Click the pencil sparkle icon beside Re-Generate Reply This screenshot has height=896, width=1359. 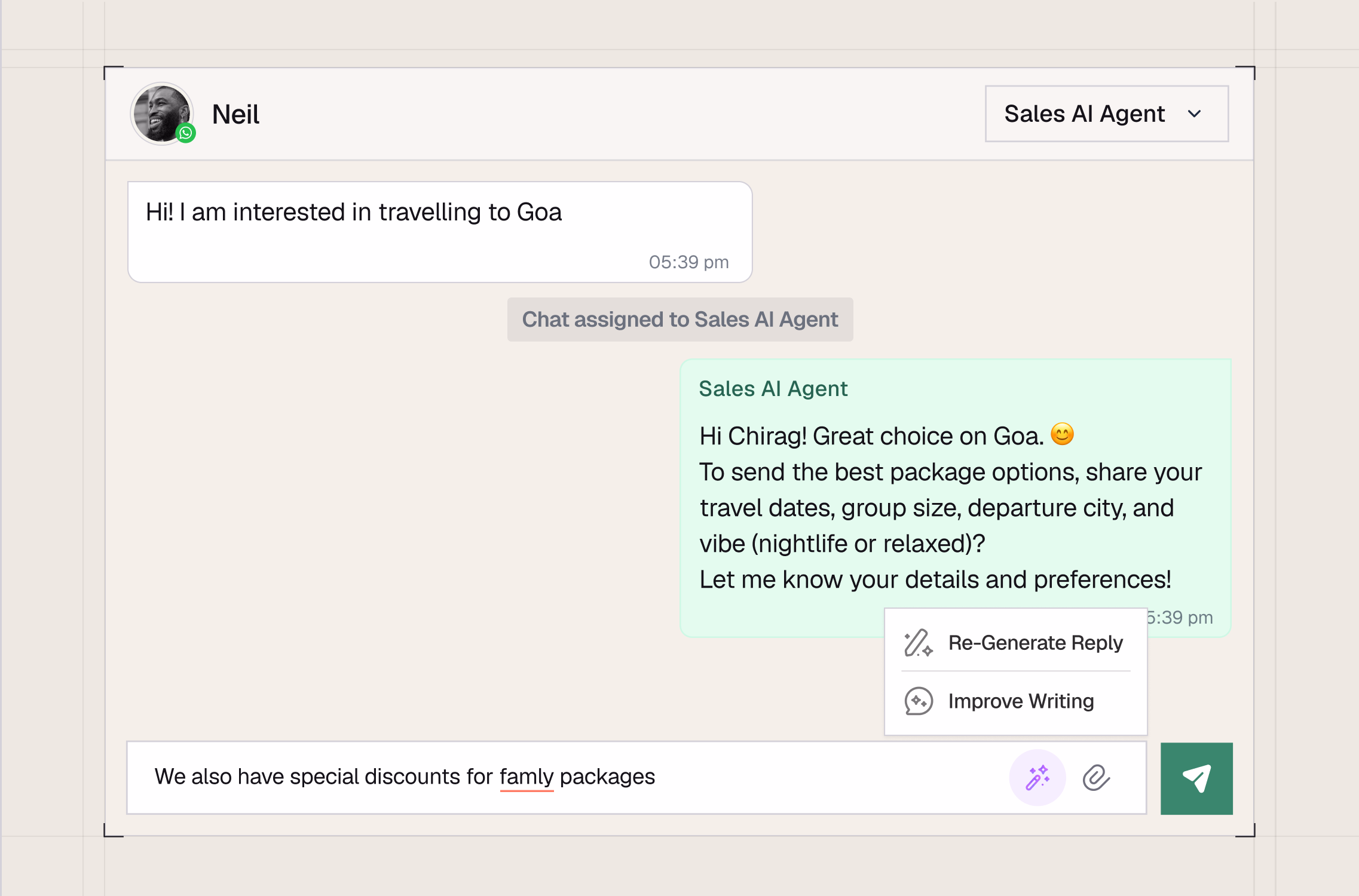(918, 643)
